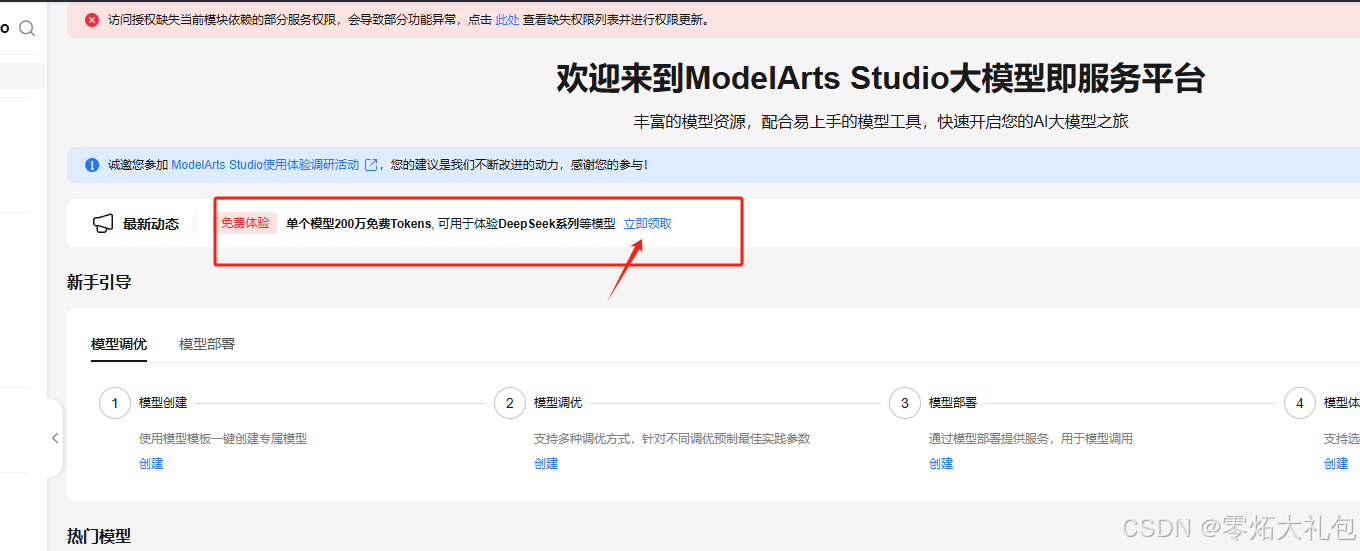The image size is (1360, 551).
Task: Click step 2 circle for 模型调优
Action: (x=510, y=403)
